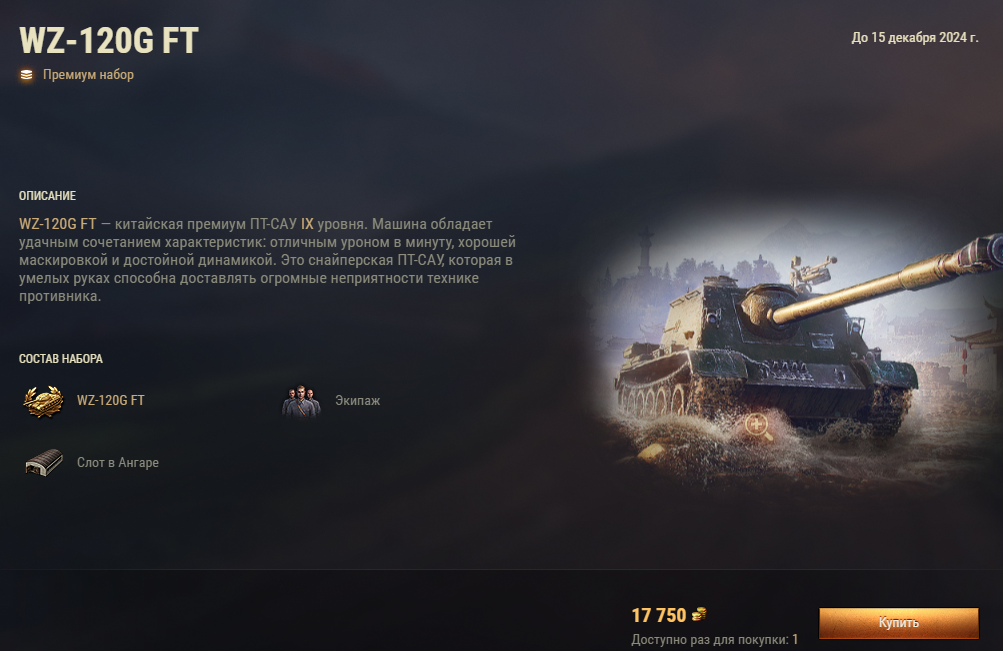Image resolution: width=1003 pixels, height=651 pixels.
Task: Click the golden tank laurel icon
Action: pos(43,402)
